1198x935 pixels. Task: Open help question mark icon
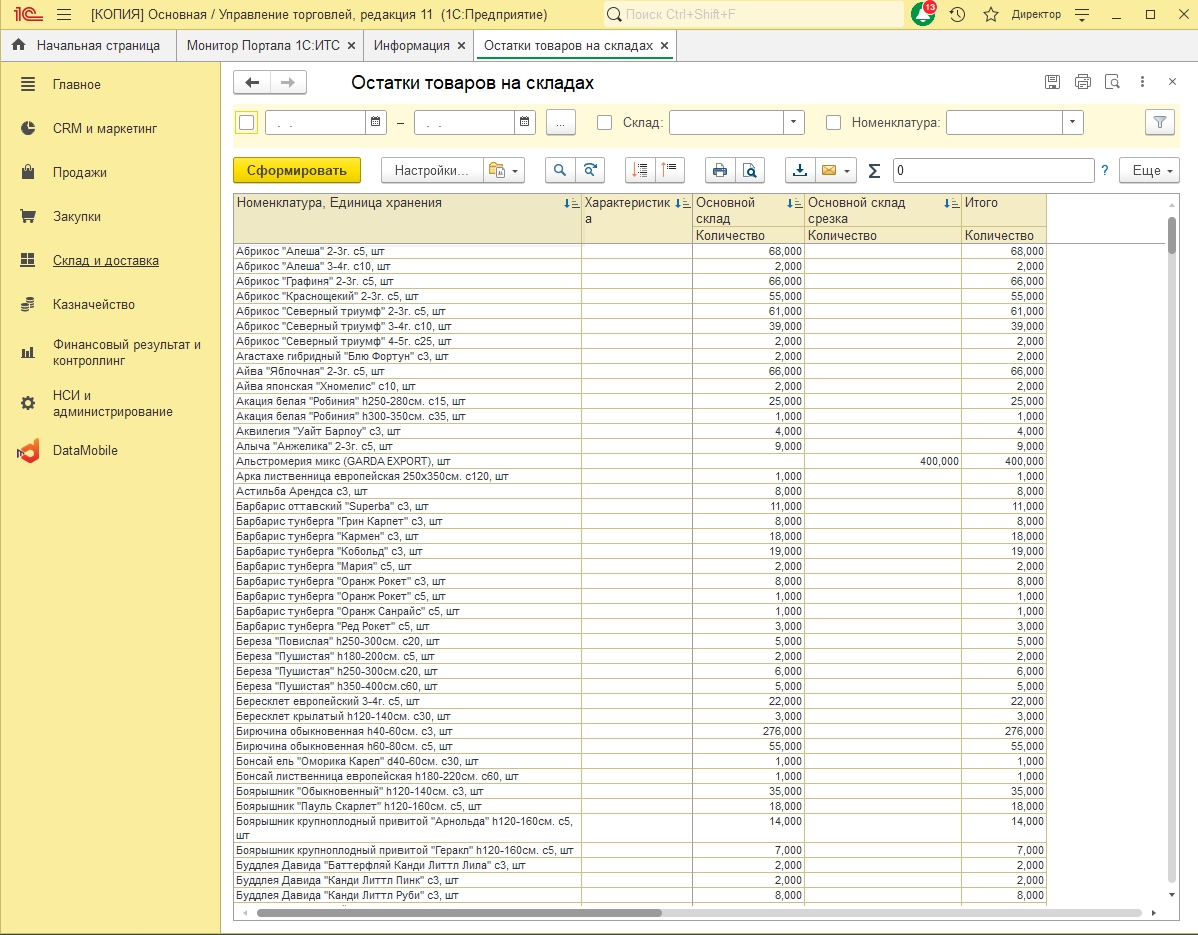(1105, 170)
